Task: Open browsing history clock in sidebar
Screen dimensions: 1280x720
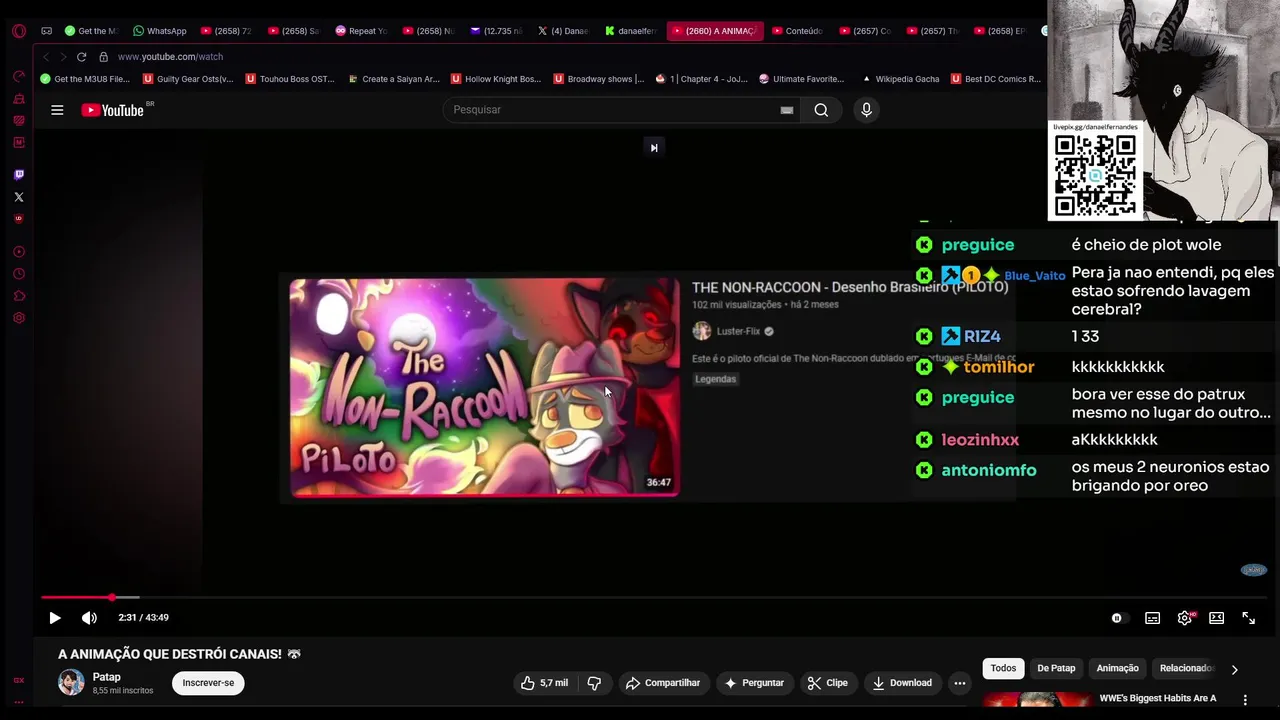Action: (x=18, y=274)
